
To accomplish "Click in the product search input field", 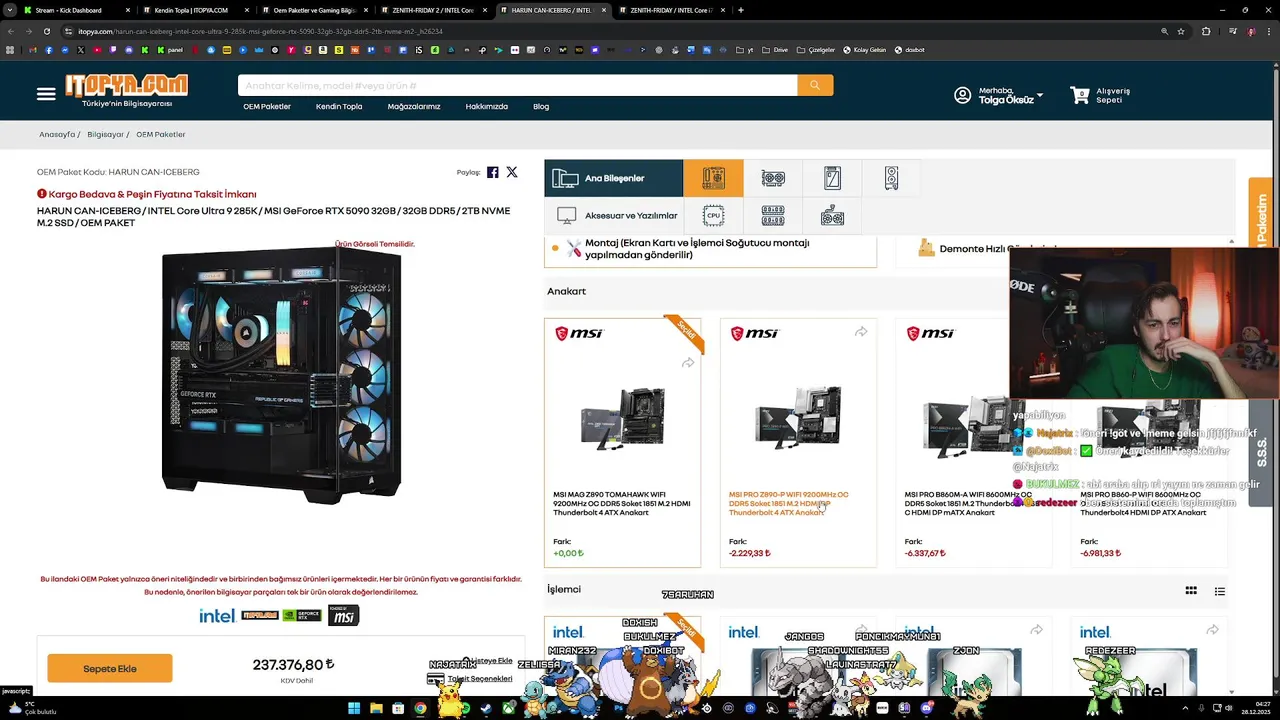I will 517,86.
